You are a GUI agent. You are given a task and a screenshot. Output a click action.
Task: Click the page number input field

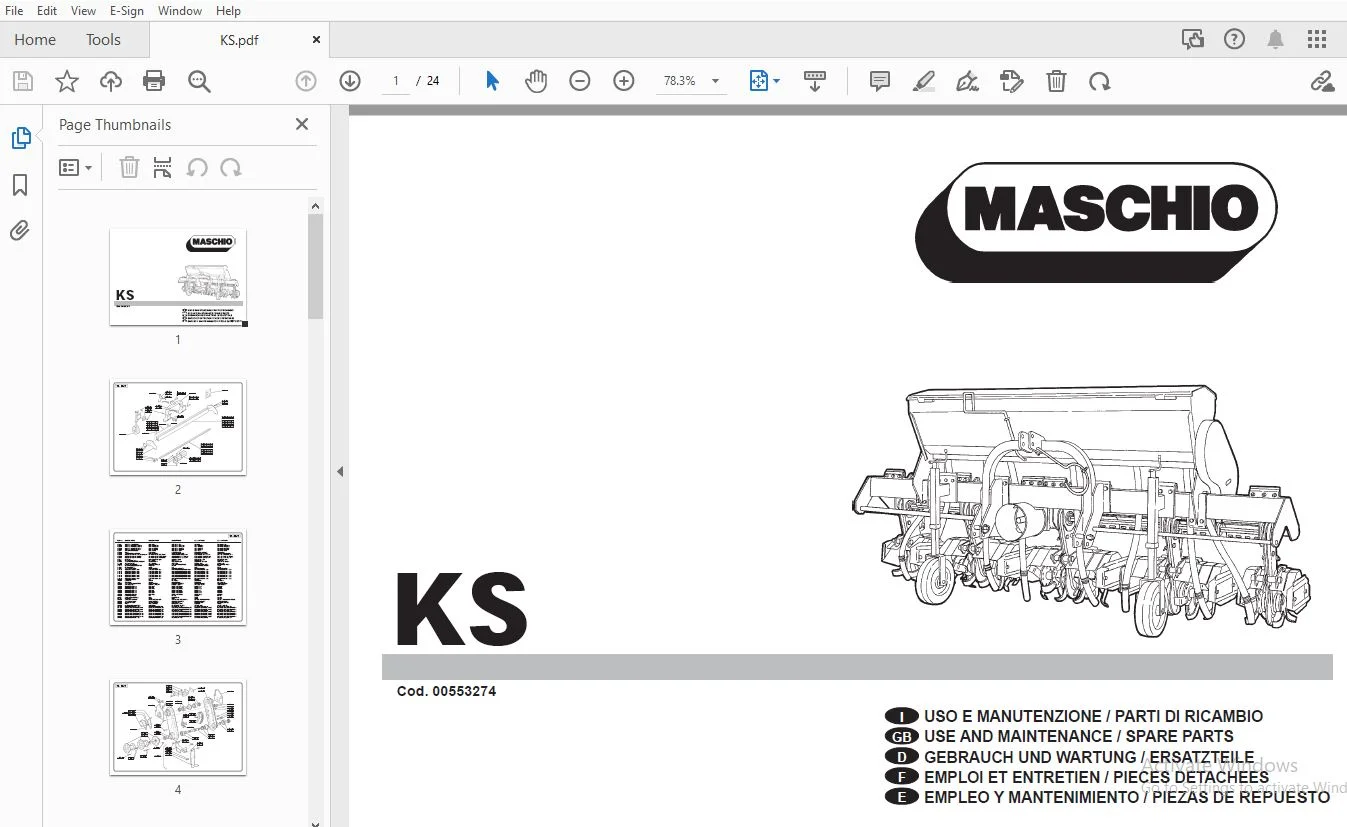tap(396, 81)
